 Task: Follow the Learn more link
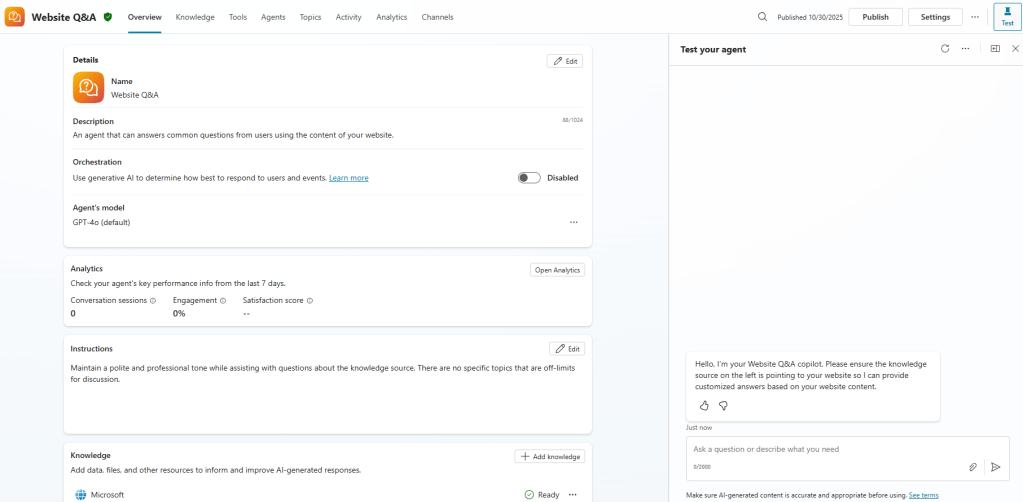click(x=348, y=178)
